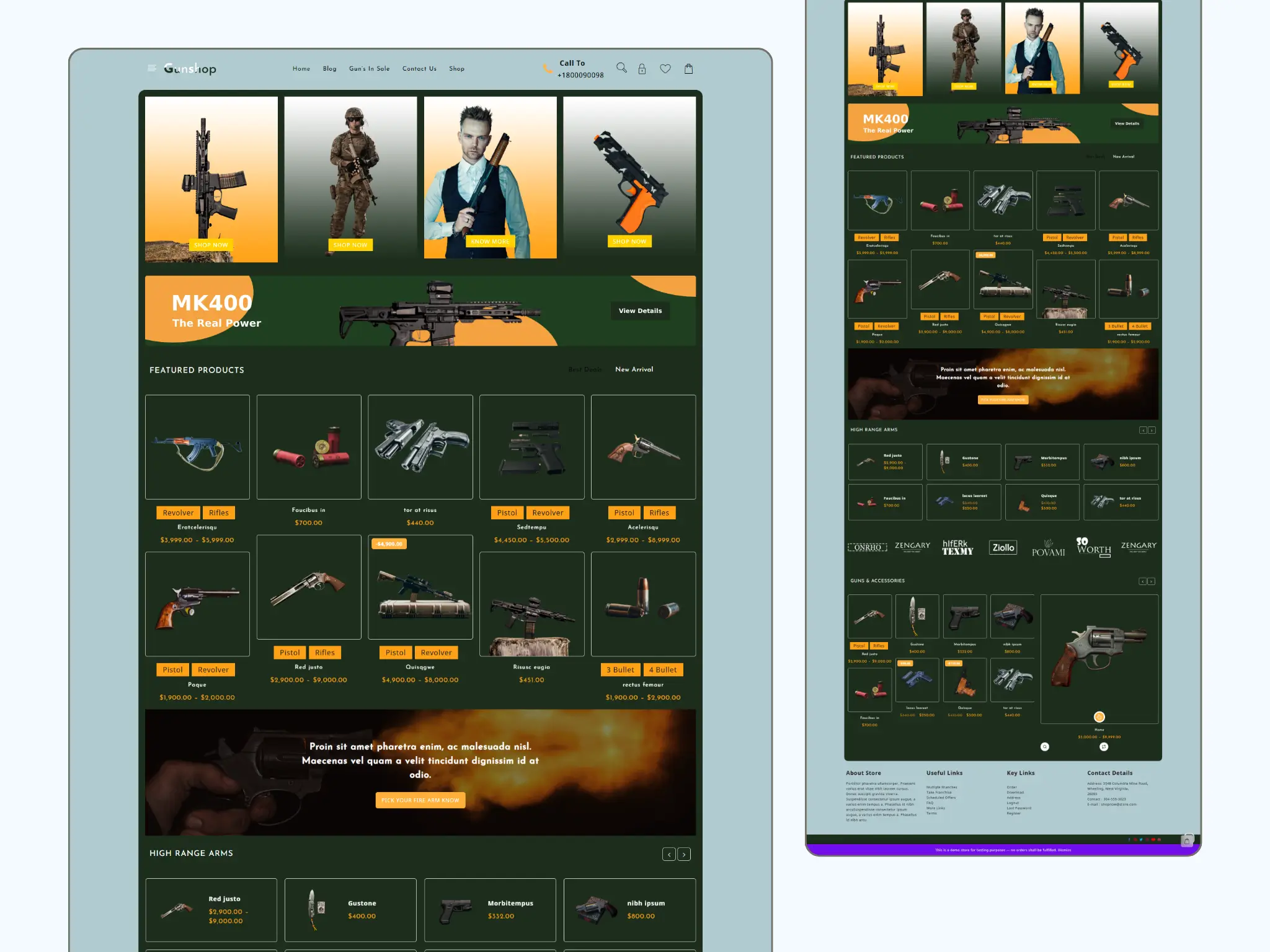Image resolution: width=1270 pixels, height=952 pixels.
Task: Switch to the New Arrival tab
Action: pos(634,369)
